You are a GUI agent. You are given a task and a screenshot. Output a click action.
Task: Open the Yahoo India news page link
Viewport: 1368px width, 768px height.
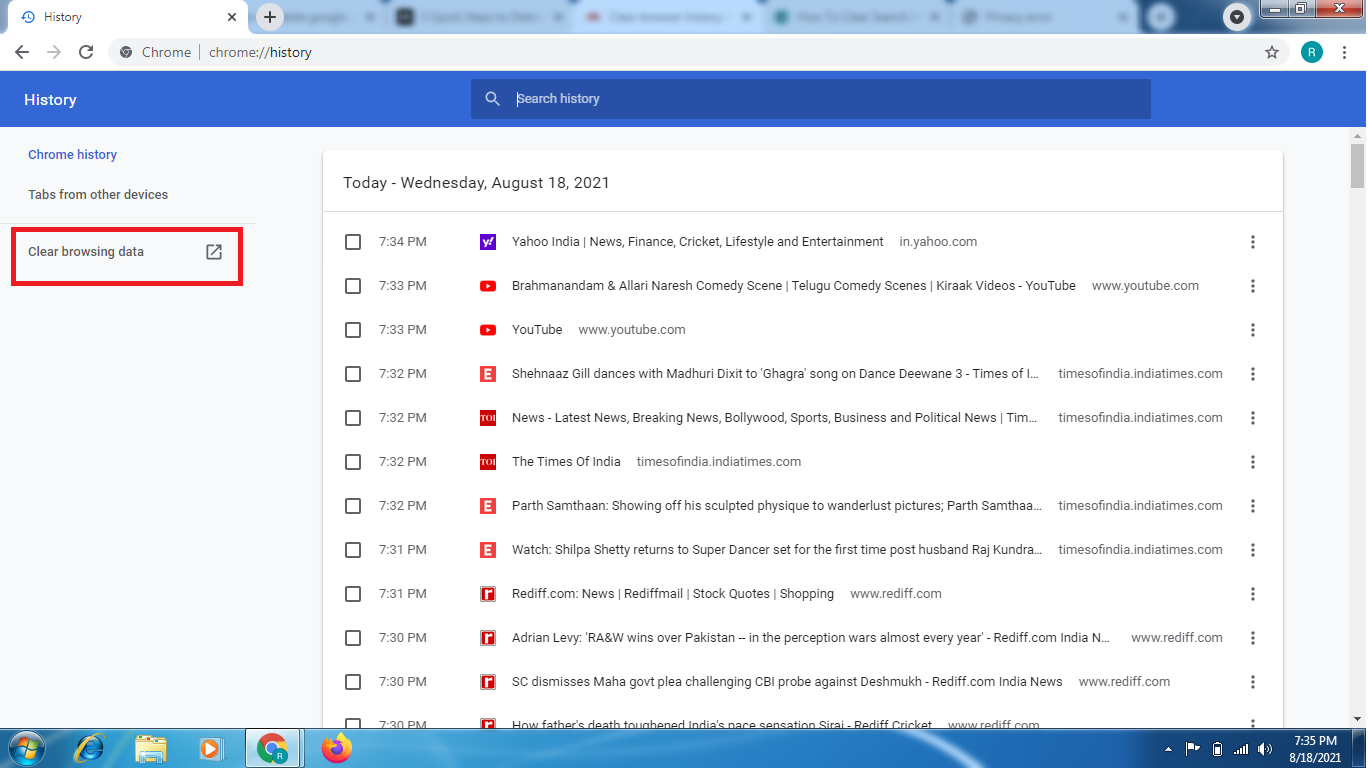pyautogui.click(x=698, y=242)
